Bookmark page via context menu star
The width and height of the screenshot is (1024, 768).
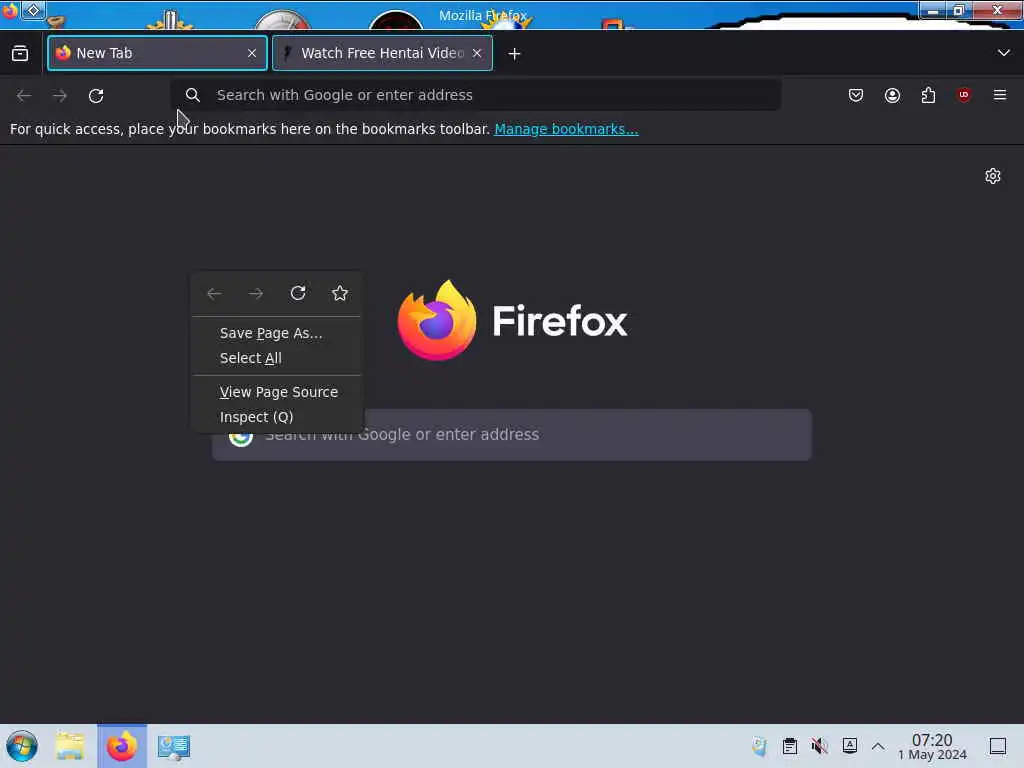(340, 293)
